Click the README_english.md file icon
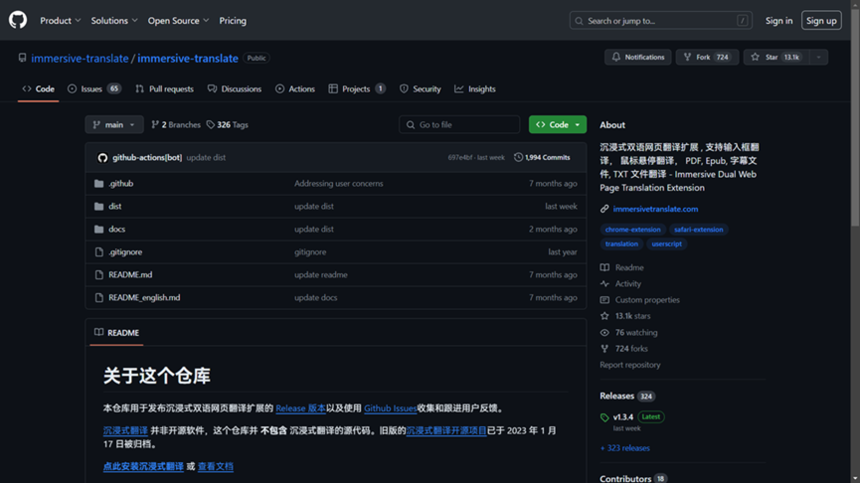860x483 pixels. click(99, 298)
